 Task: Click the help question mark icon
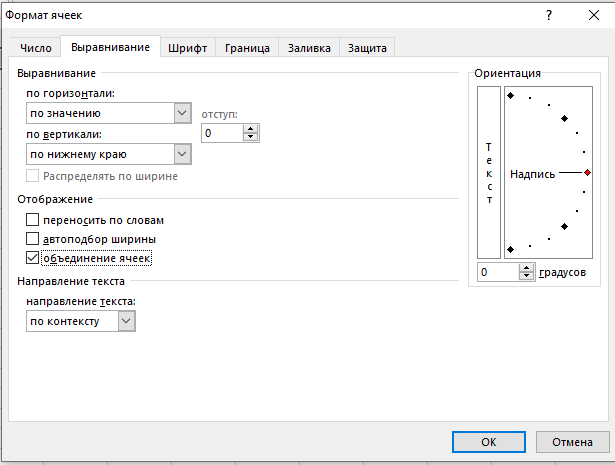click(549, 15)
